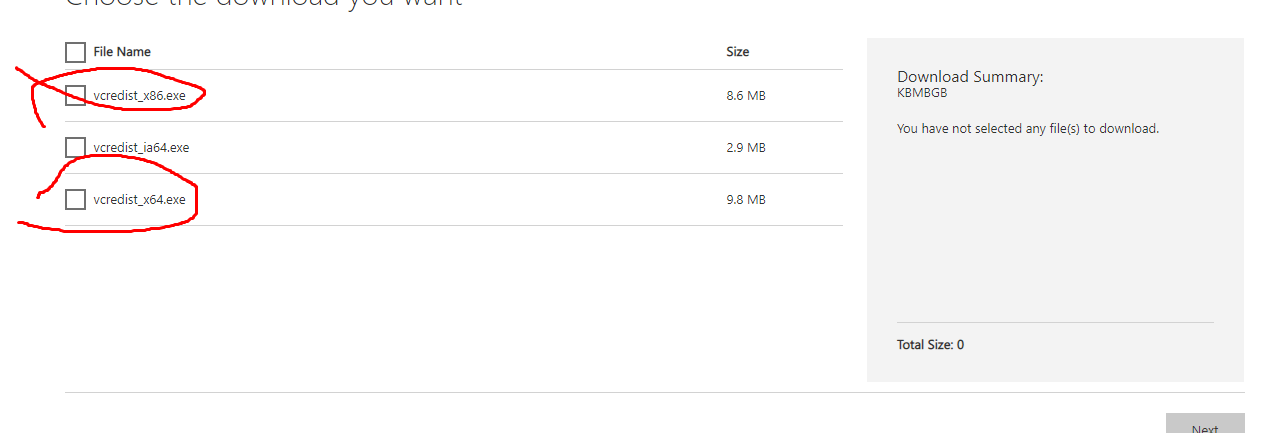Check the vcredist_x86.exe checkbox
This screenshot has width=1279, height=433.
point(75,95)
